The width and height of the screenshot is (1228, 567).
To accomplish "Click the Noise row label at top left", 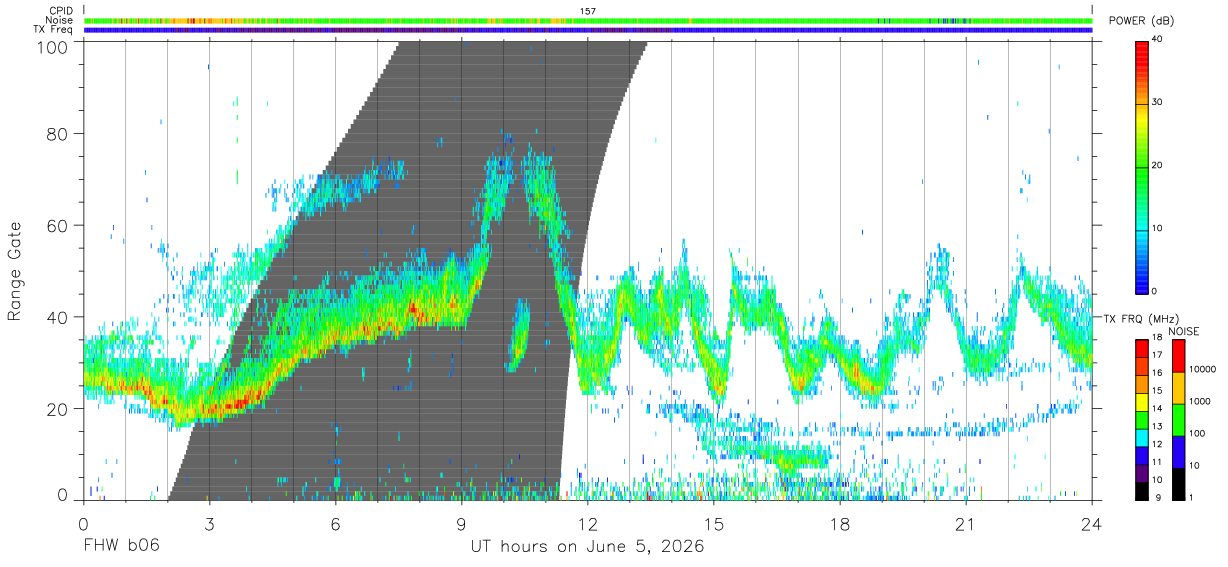I will point(59,20).
